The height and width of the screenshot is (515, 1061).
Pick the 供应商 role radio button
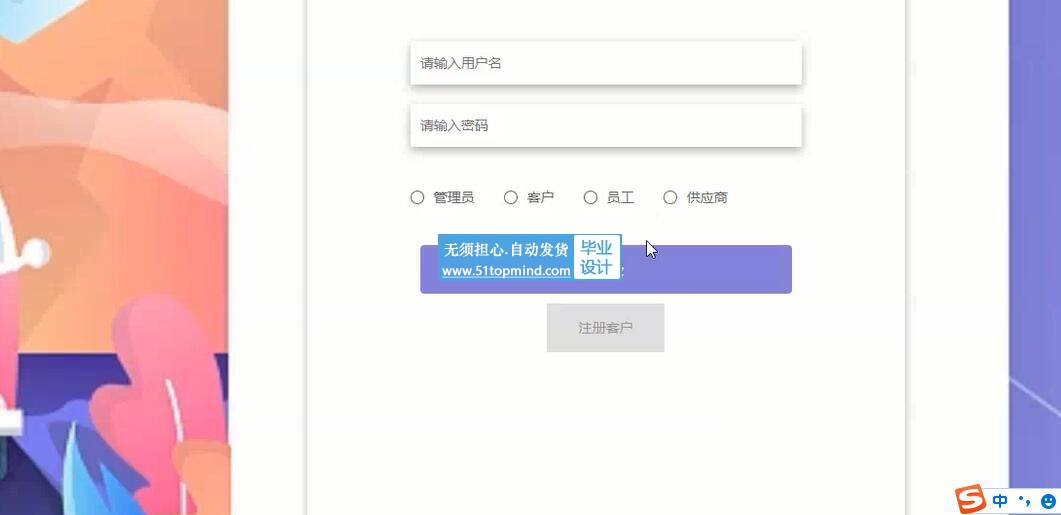coord(670,198)
